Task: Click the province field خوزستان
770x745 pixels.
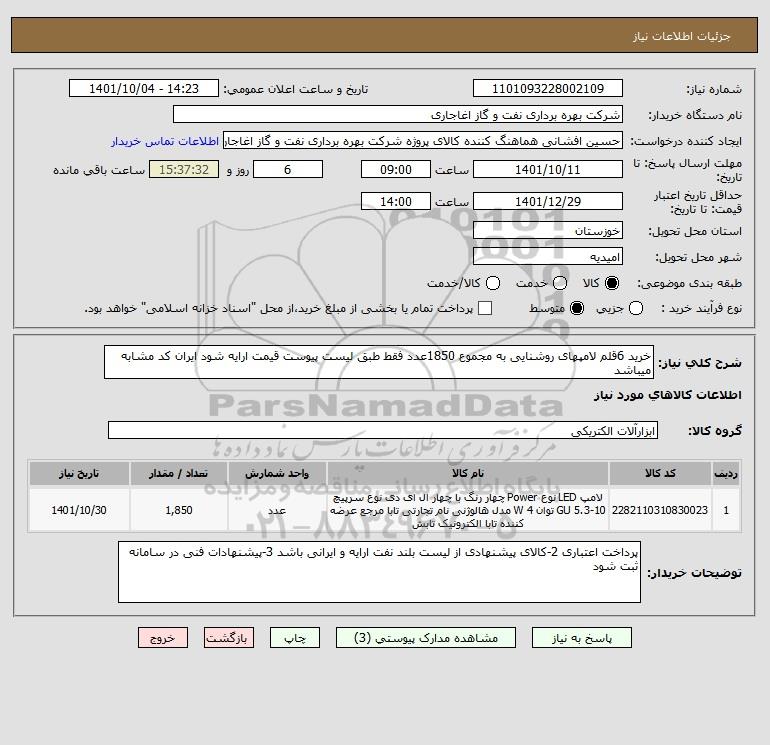Action: click(x=548, y=230)
